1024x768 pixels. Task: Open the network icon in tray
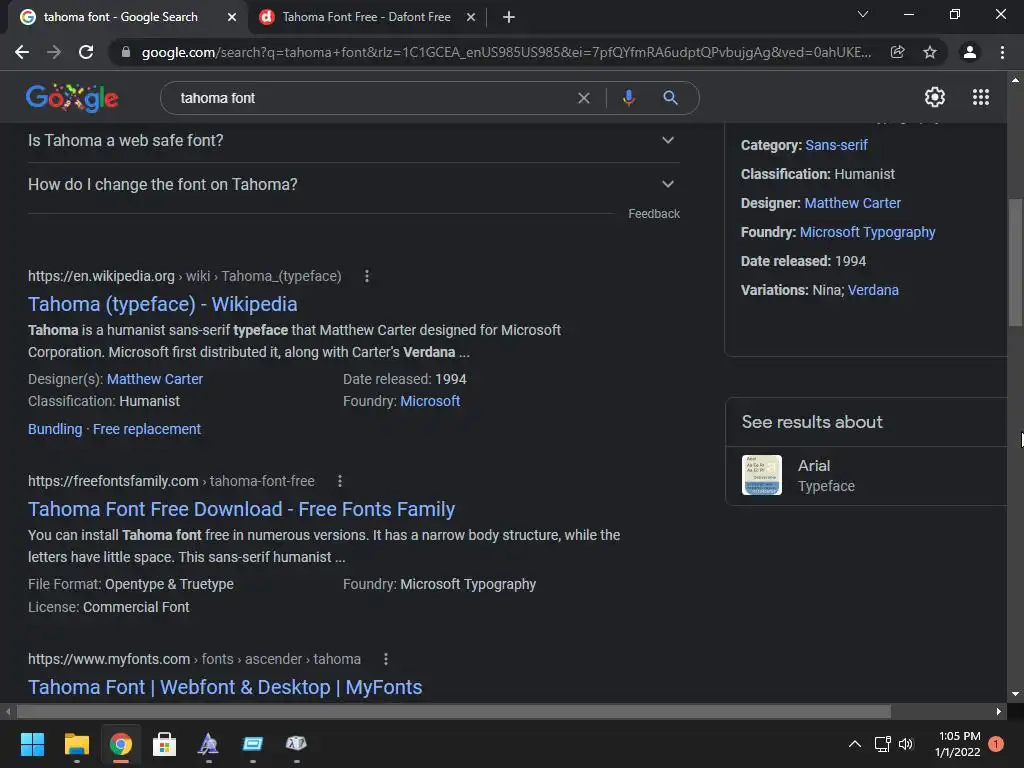coord(882,744)
